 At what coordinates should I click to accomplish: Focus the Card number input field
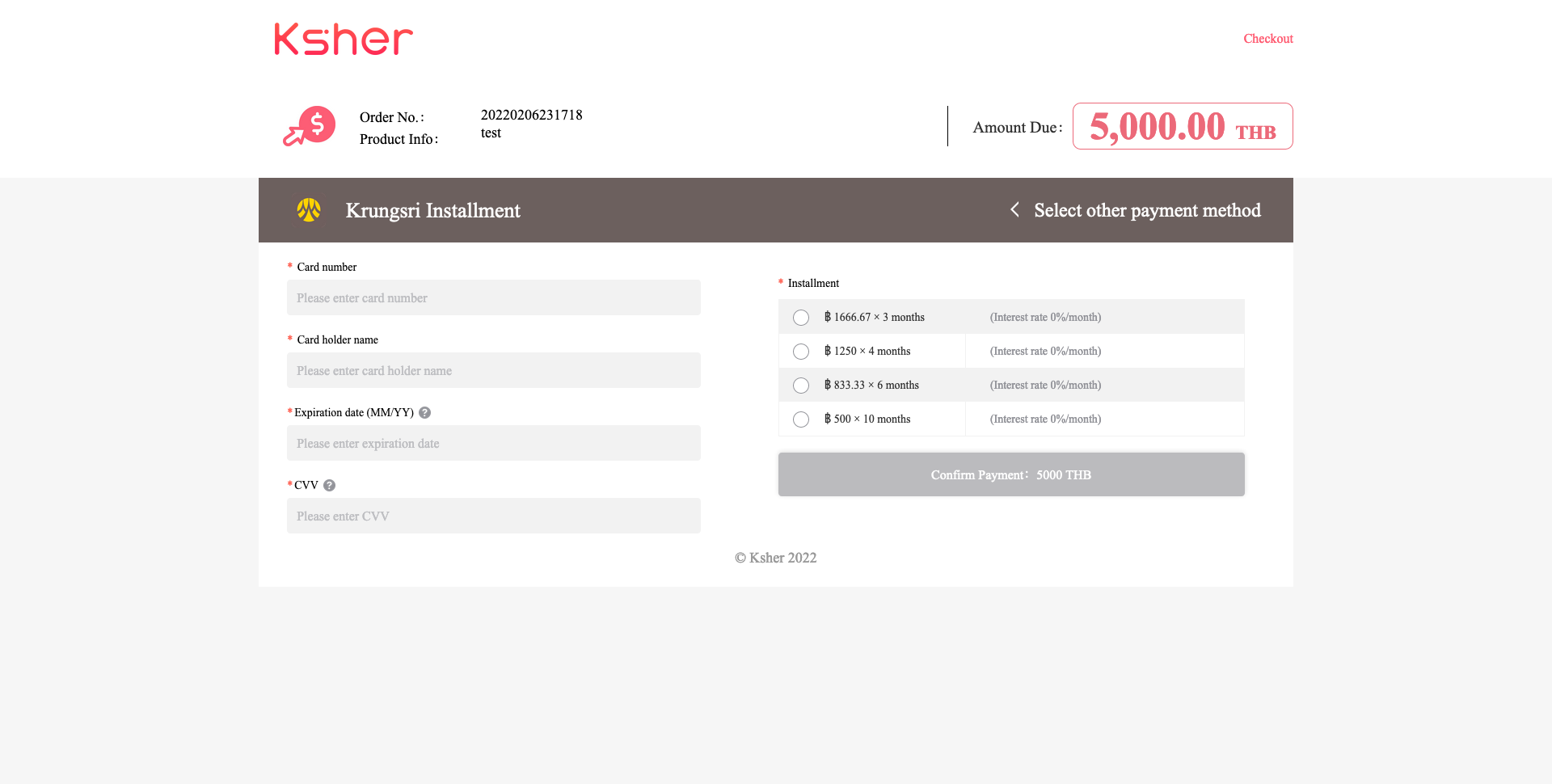(494, 297)
